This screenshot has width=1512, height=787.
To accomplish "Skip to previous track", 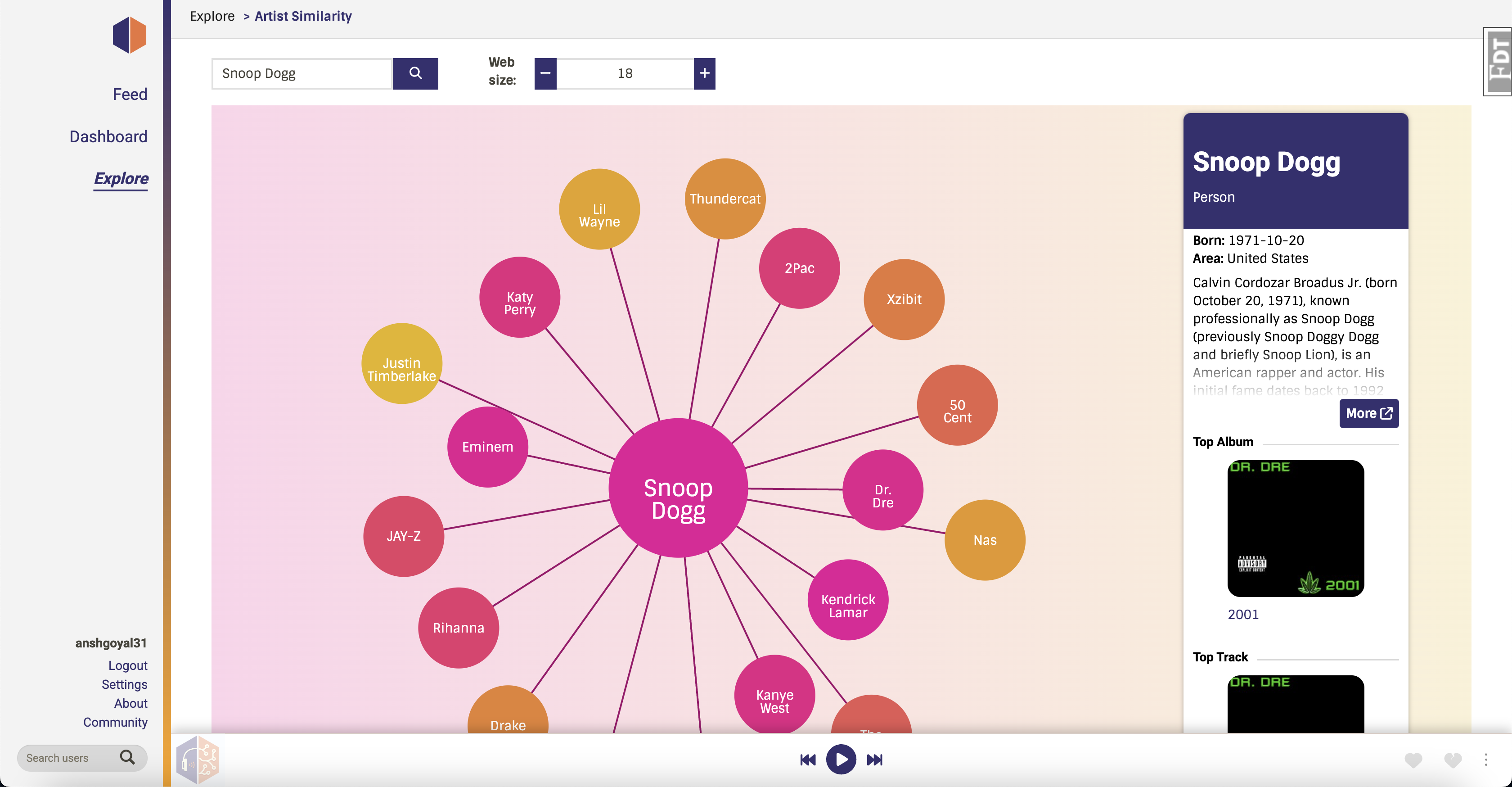I will coord(808,760).
